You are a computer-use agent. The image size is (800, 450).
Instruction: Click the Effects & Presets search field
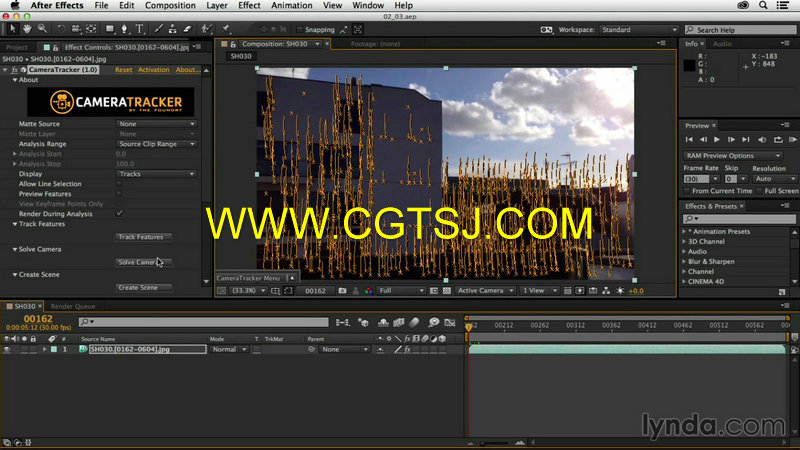[739, 219]
